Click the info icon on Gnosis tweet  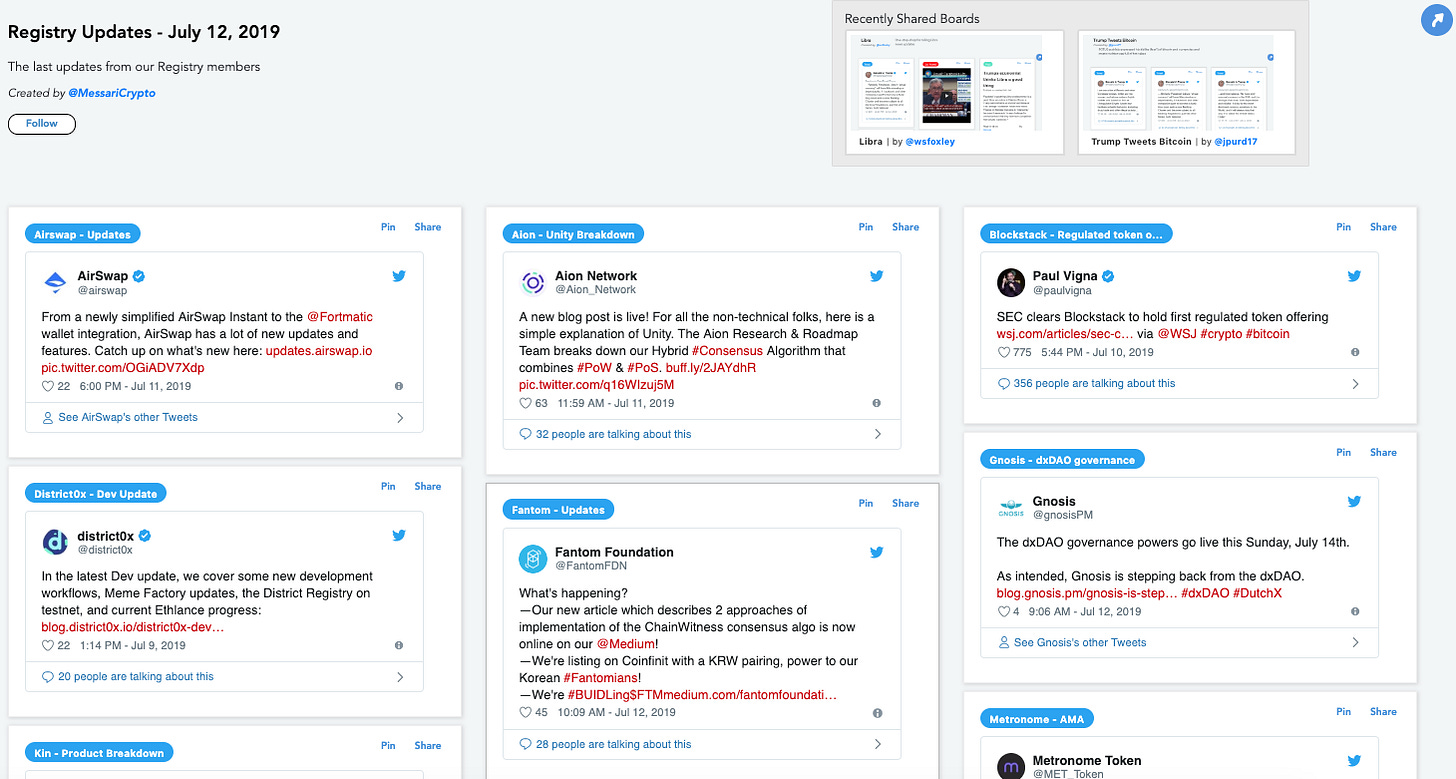[1355, 611]
